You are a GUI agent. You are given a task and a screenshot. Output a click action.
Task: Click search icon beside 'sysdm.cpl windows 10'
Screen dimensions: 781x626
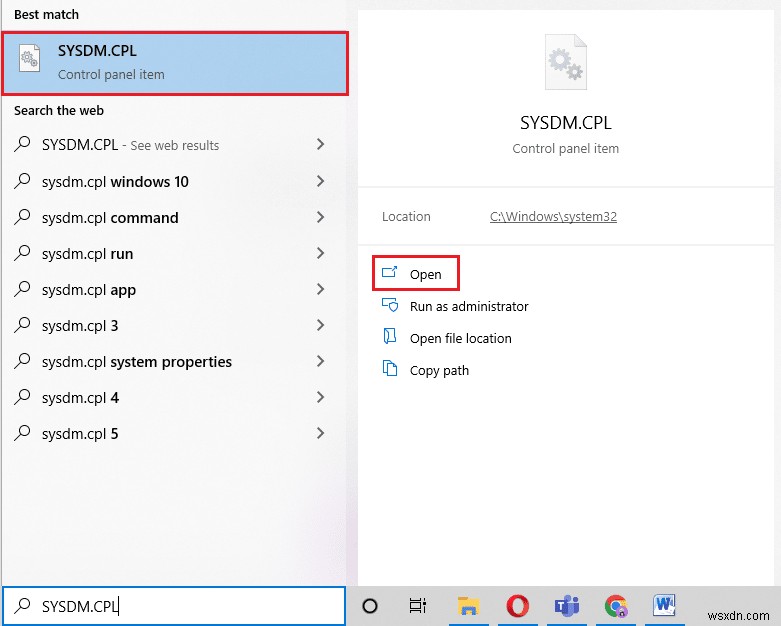[x=22, y=180]
